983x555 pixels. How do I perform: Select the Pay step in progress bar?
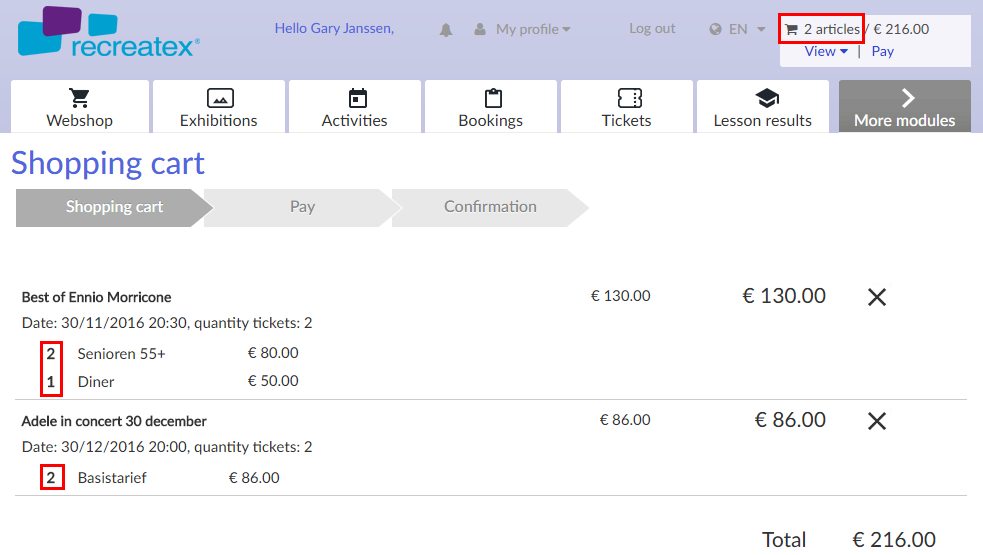coord(302,207)
